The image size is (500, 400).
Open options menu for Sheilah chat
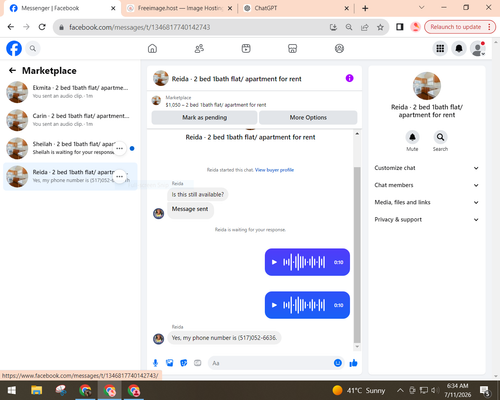click(120, 148)
